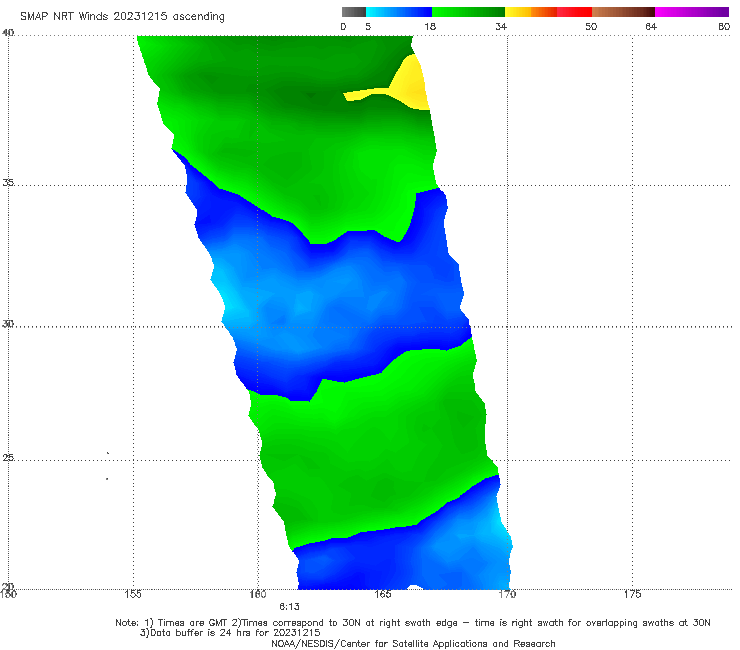Click the latitude label '25'
This screenshot has width=740, height=650.
tap(8, 457)
